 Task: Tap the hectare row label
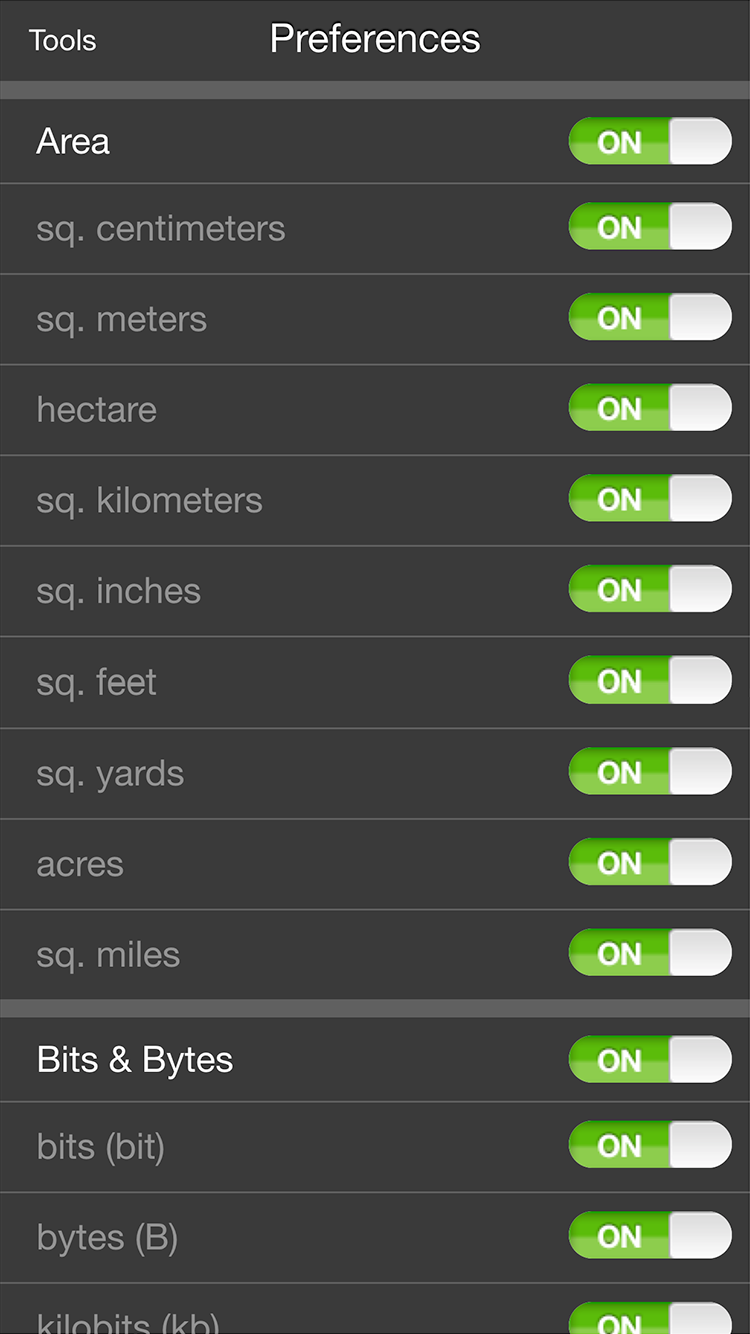click(x=97, y=409)
